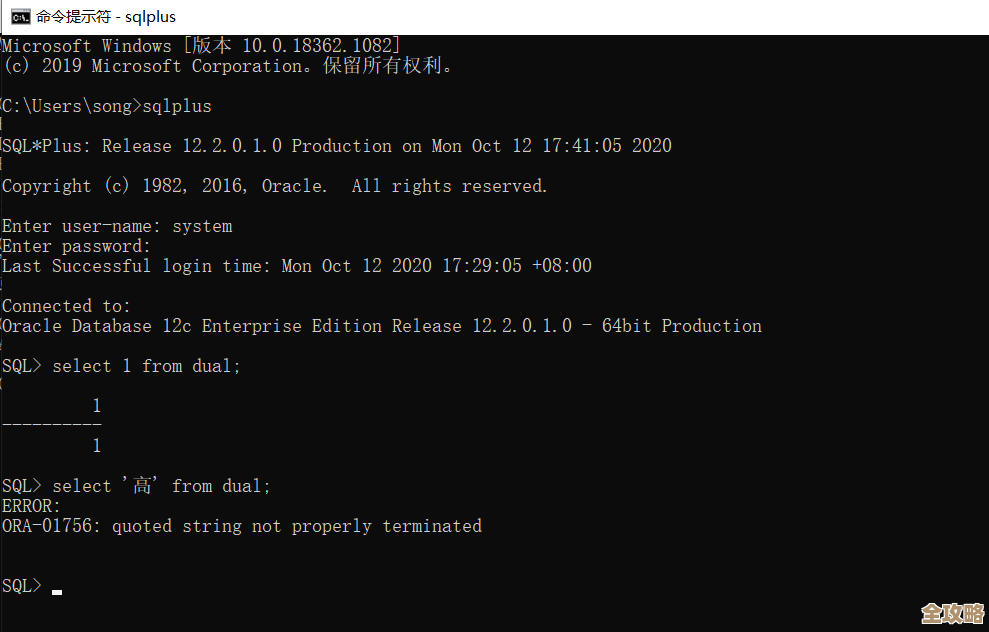The image size is (989, 632).
Task: Click the 'Enter user-name: system' line
Action: 117,226
